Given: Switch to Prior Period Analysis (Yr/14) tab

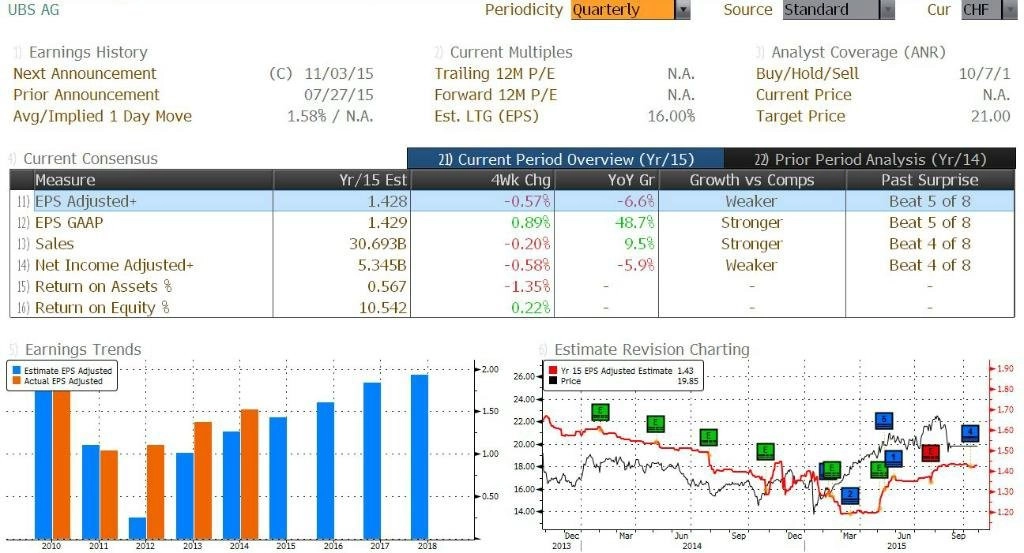Looking at the screenshot, I should [x=870, y=159].
